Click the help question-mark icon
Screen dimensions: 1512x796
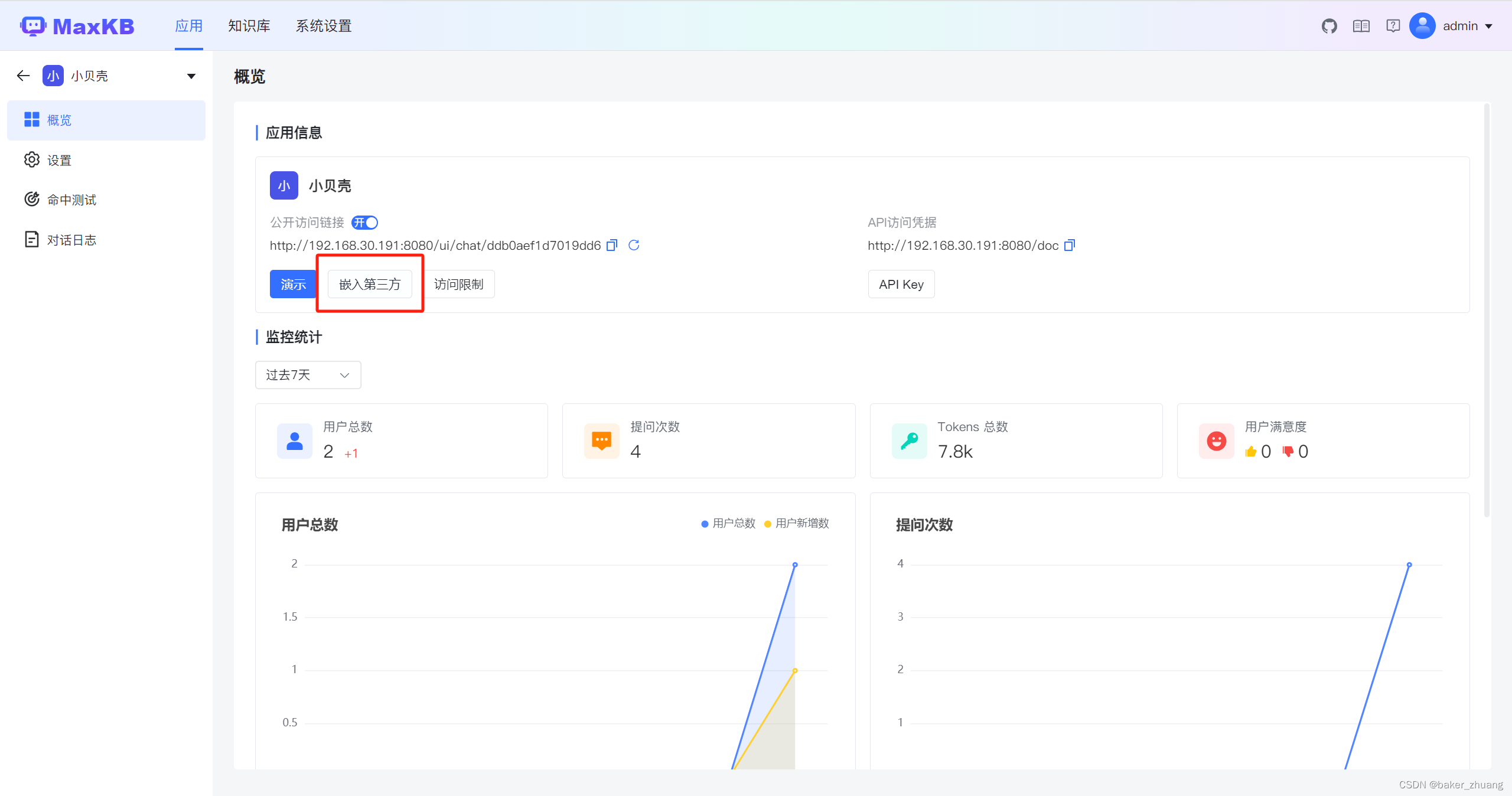pos(1393,26)
